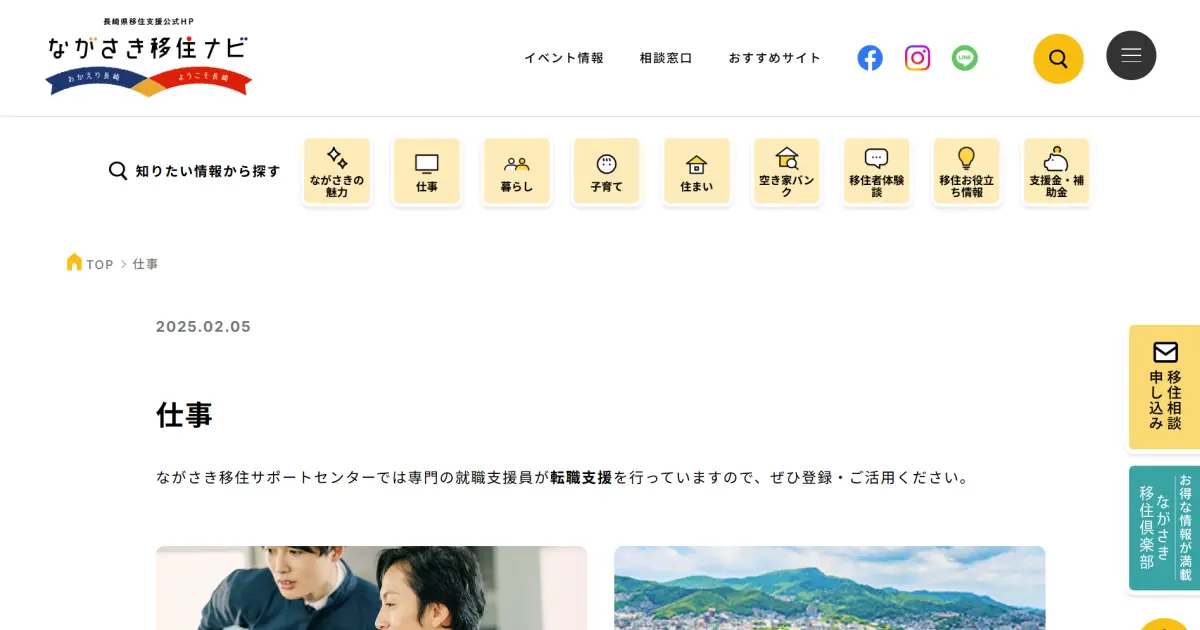Open the Facebook page icon

tap(870, 58)
